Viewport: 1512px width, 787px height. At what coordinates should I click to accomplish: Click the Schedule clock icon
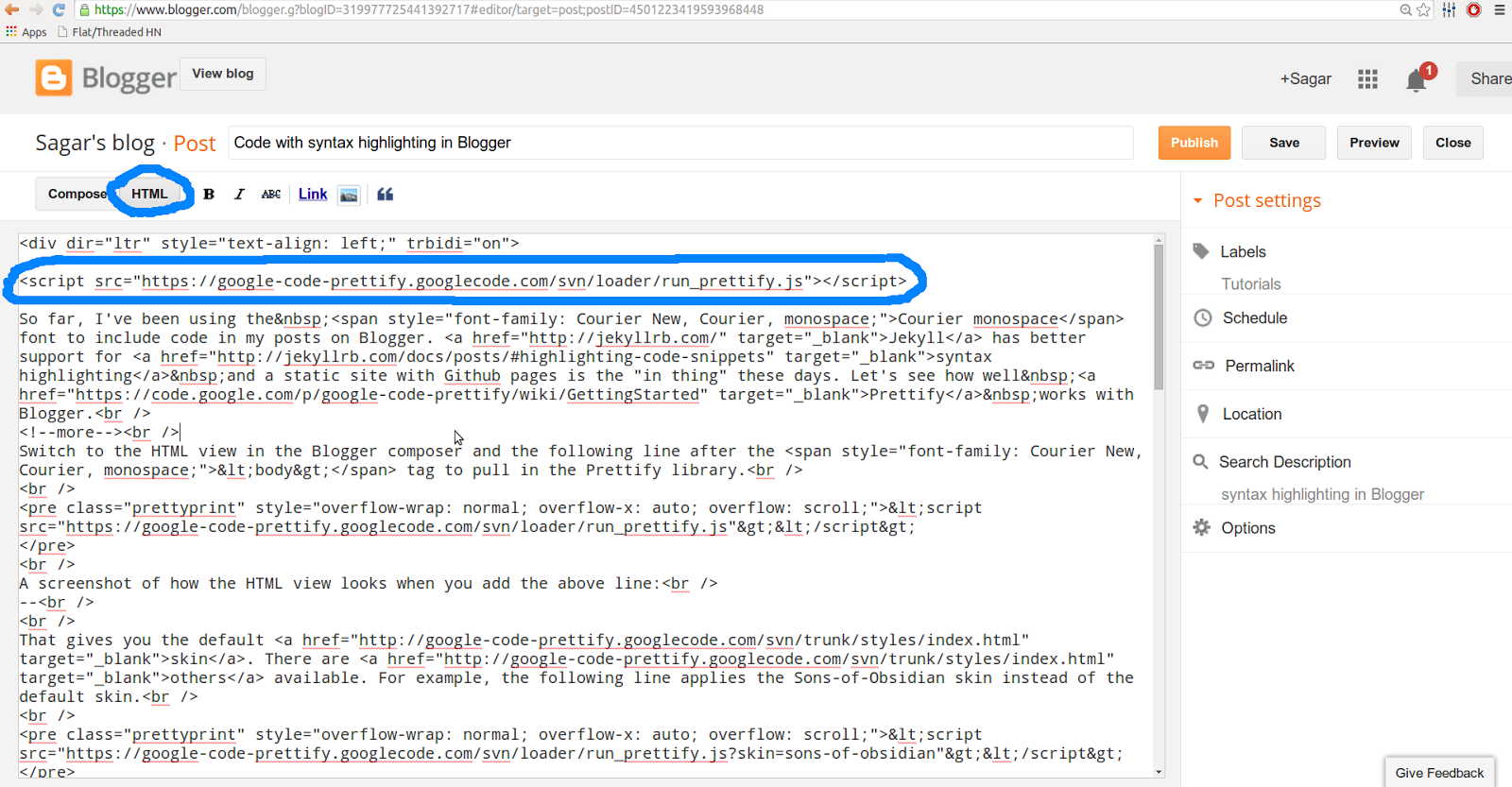[1202, 318]
